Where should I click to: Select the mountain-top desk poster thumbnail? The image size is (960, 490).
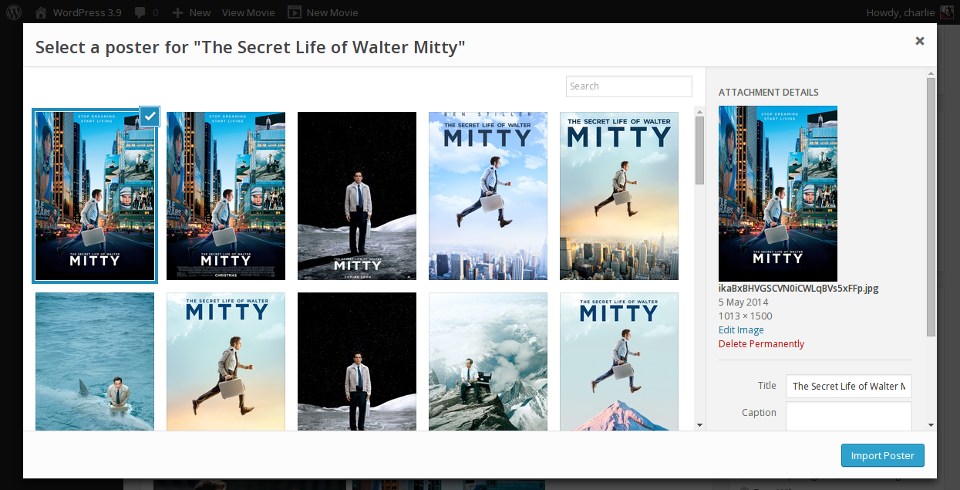click(x=488, y=361)
